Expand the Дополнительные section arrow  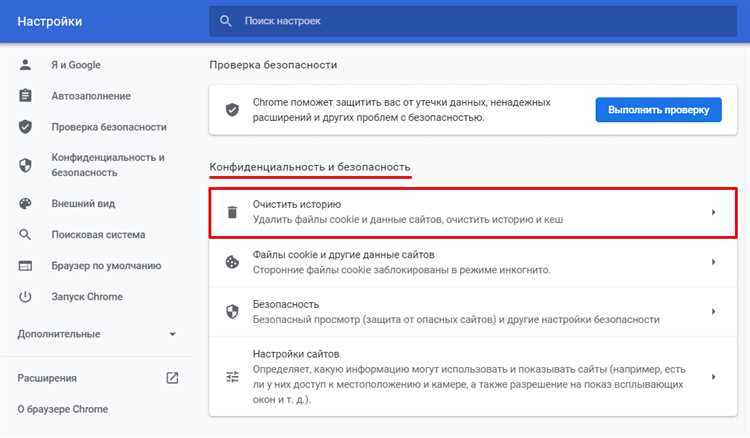[x=173, y=334]
